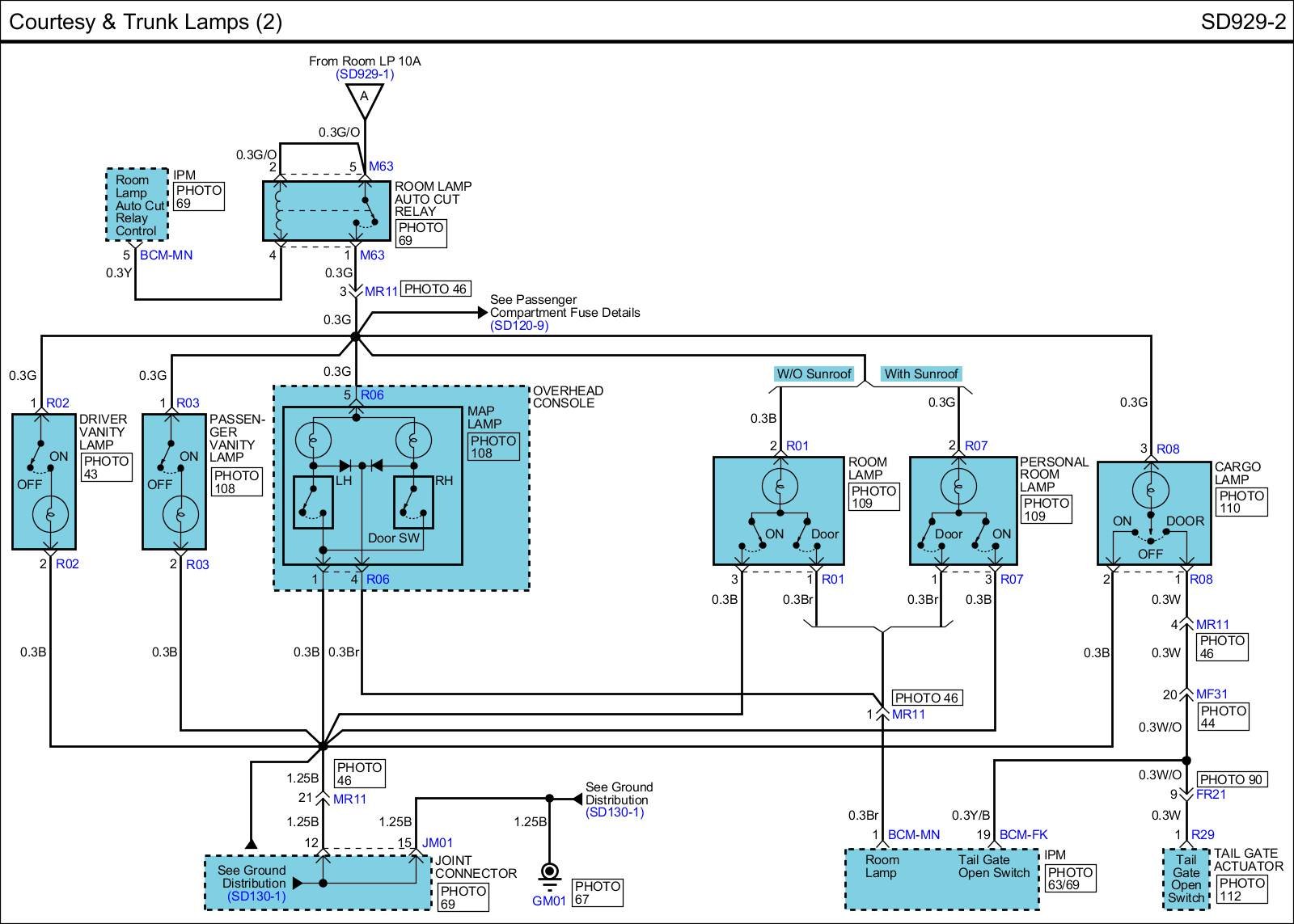Open the SD929-1 link under From Room LP 10A

[365, 74]
